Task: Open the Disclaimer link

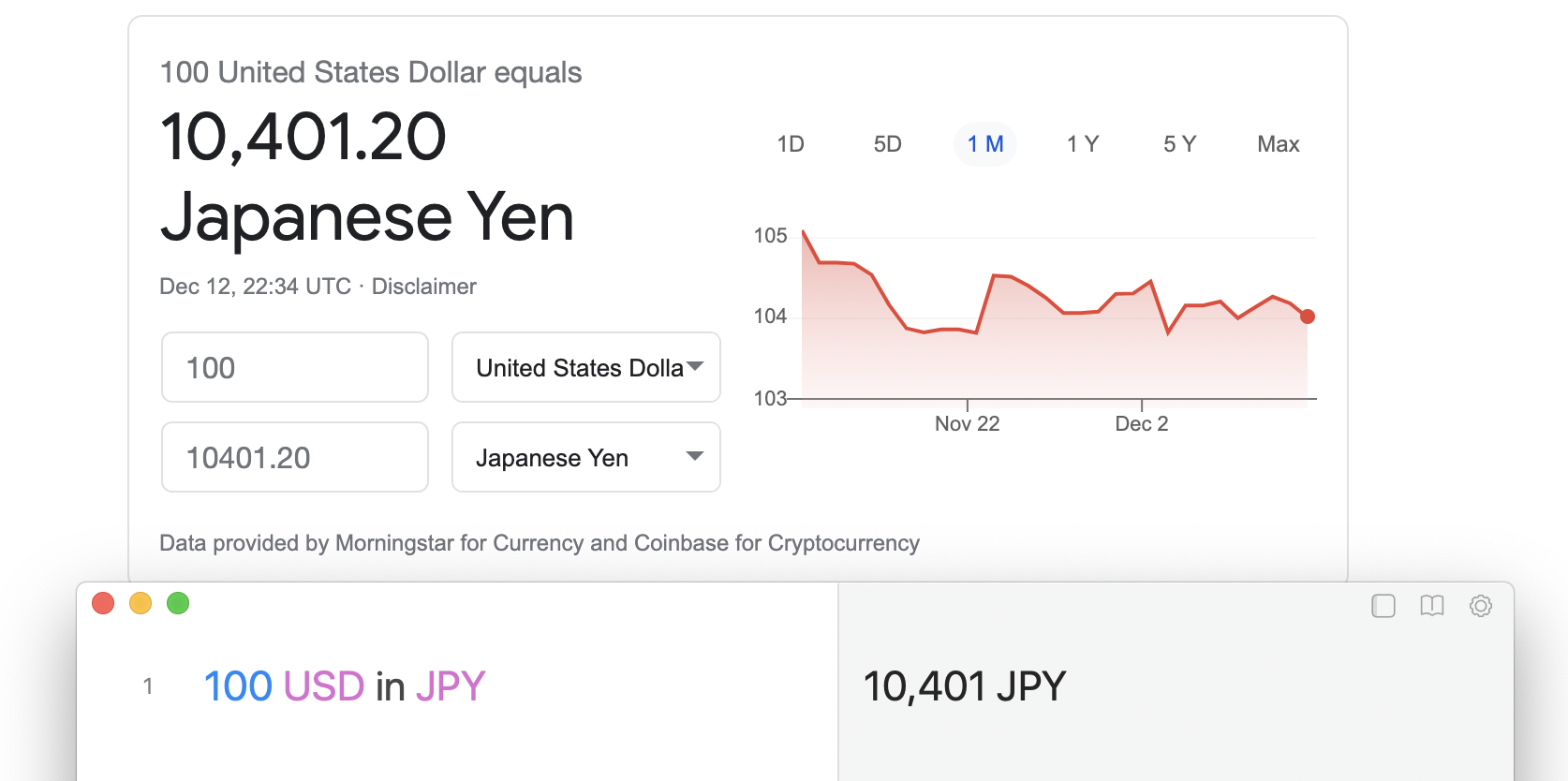Action: (x=424, y=287)
